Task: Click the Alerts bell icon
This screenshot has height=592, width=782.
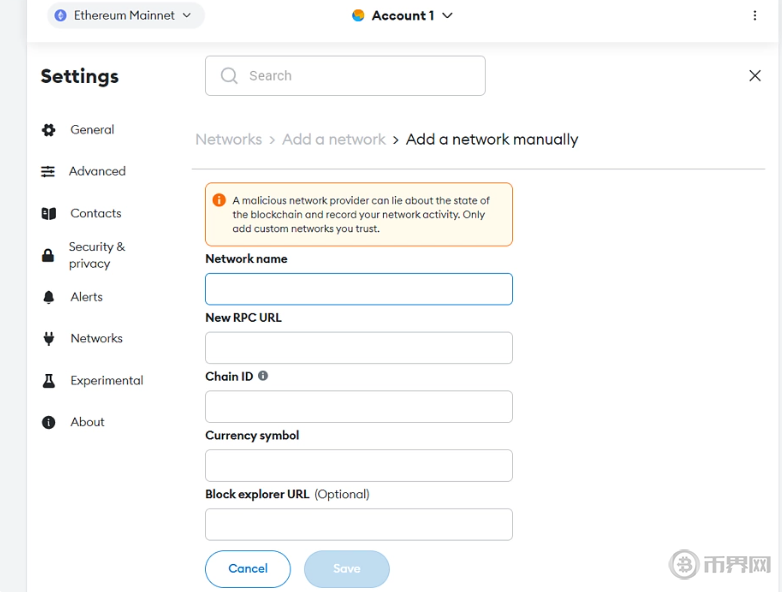Action: (x=48, y=297)
